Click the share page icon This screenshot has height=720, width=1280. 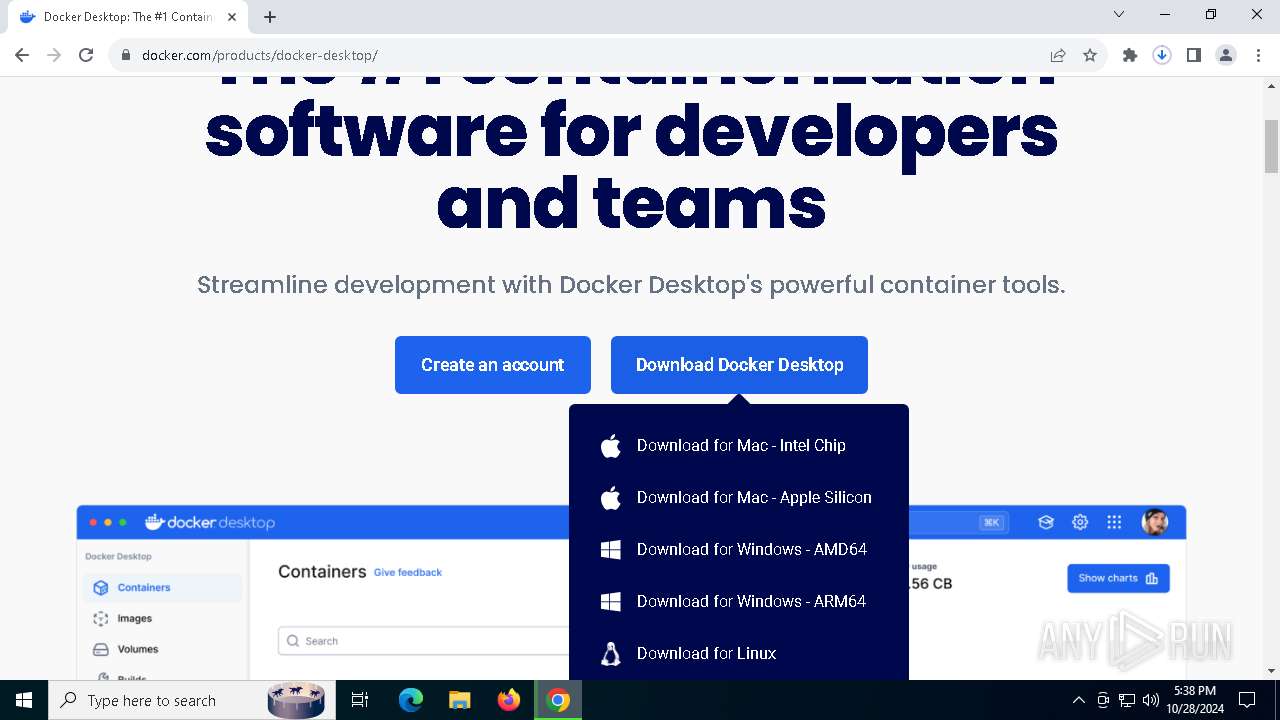coord(1058,55)
